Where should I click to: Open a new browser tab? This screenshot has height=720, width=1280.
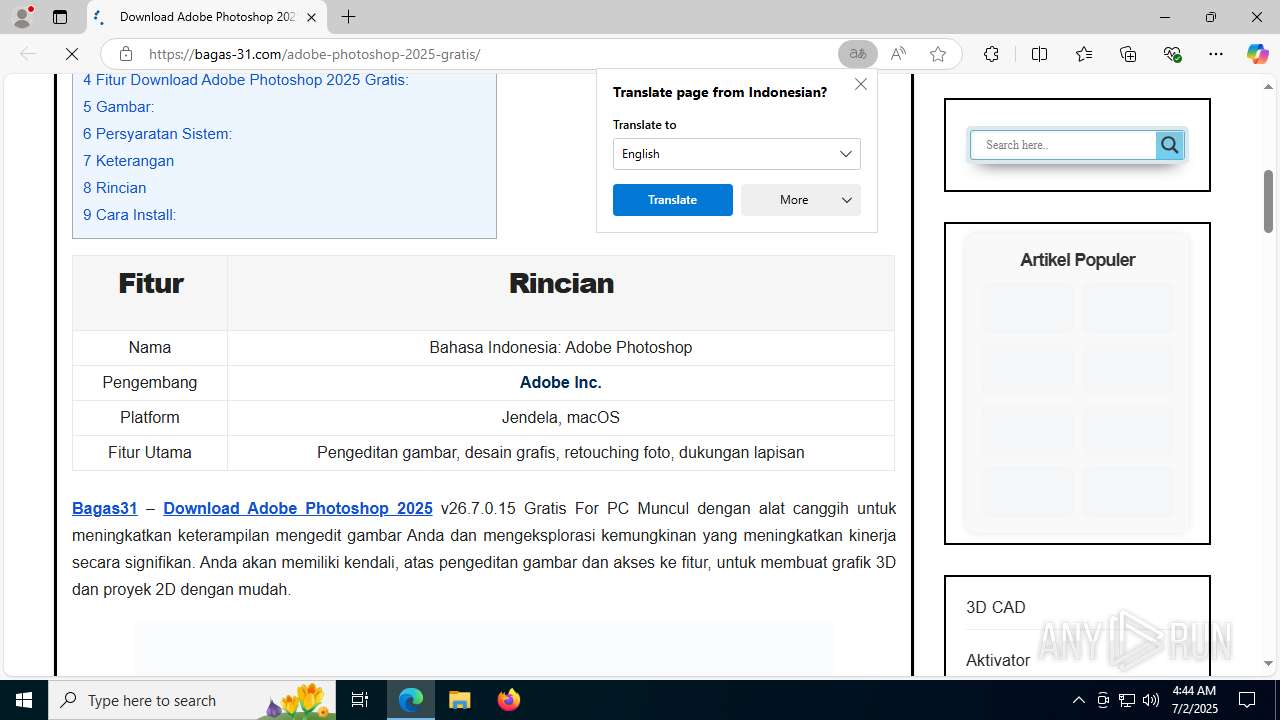348,17
